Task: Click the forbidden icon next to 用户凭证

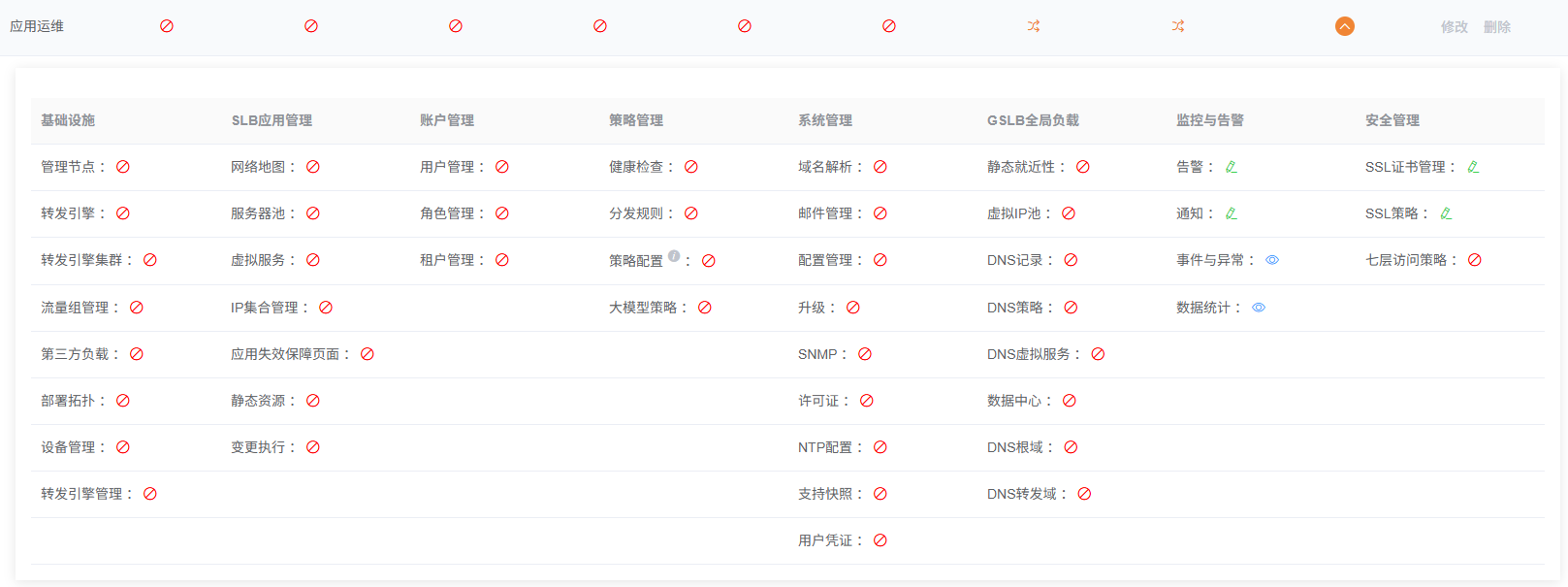Action: tap(880, 540)
